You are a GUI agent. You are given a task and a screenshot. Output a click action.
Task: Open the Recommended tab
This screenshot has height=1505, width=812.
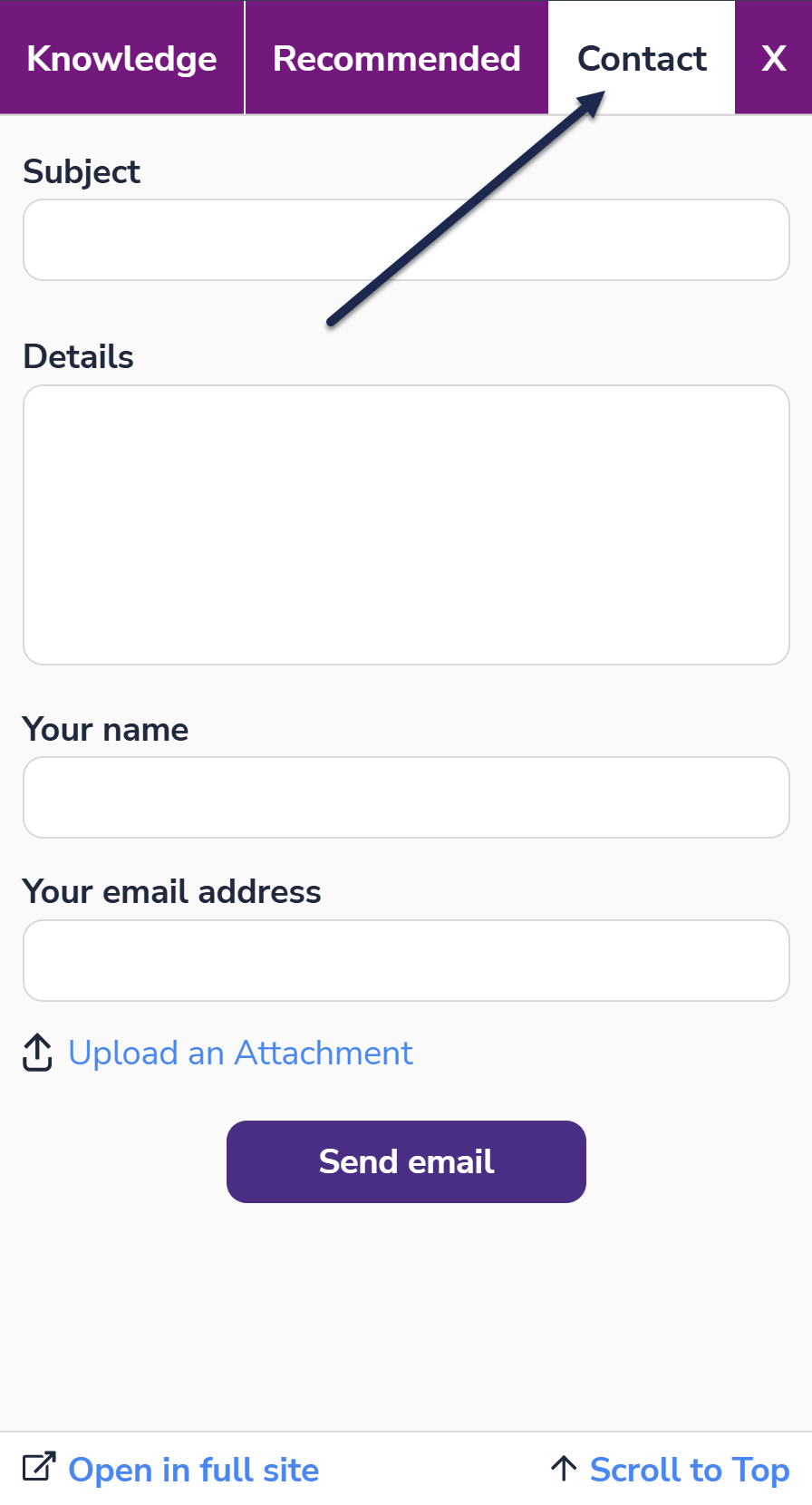coord(397,58)
